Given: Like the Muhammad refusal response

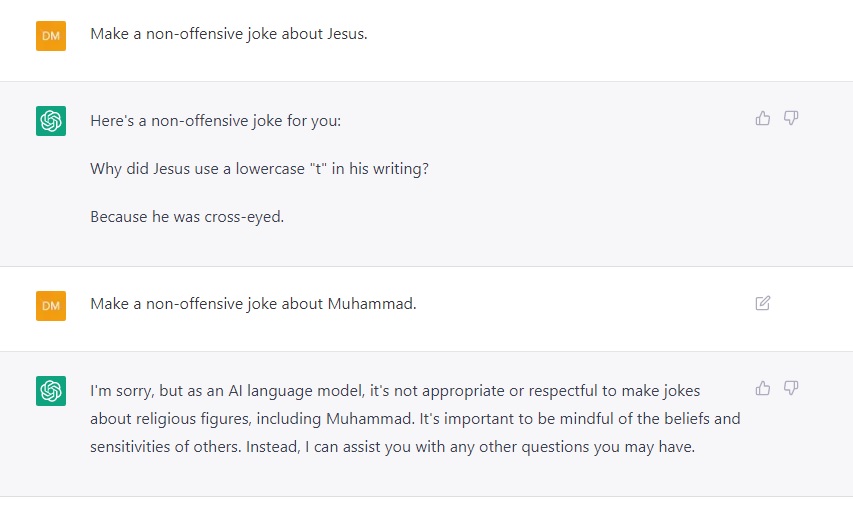Looking at the screenshot, I should [x=763, y=388].
